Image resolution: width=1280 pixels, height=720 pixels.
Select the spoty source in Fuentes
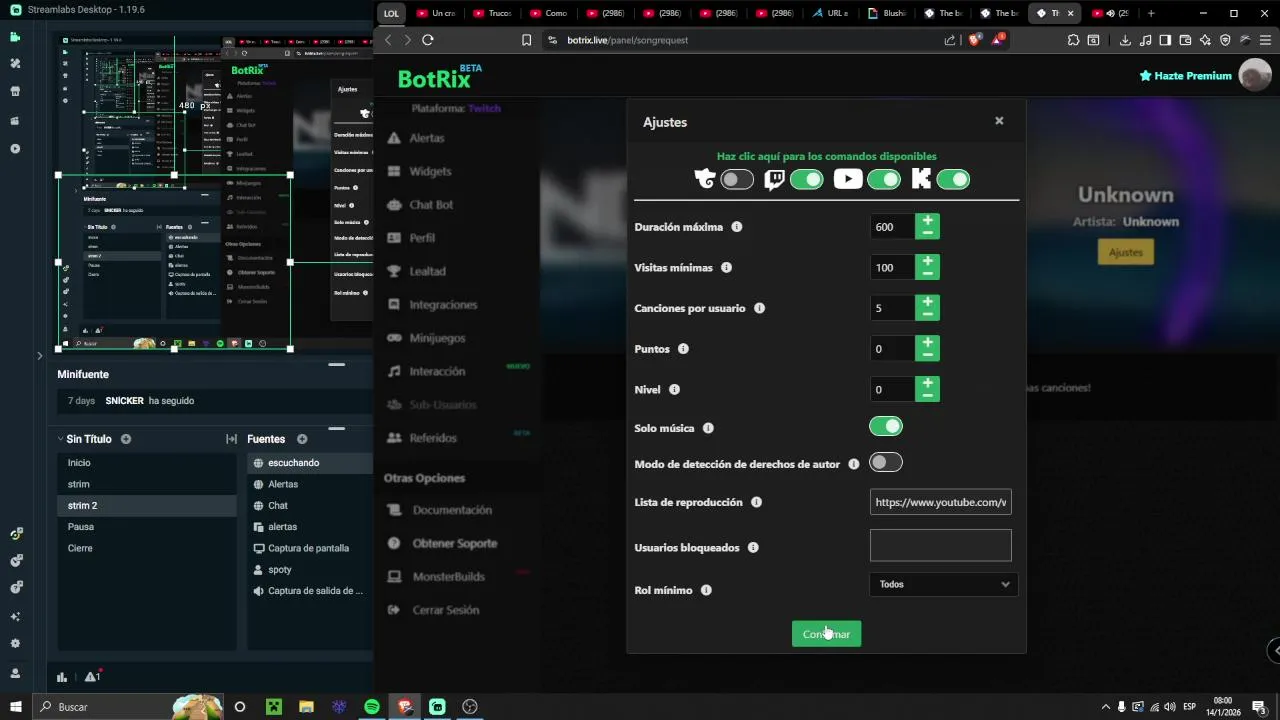[310, 570]
